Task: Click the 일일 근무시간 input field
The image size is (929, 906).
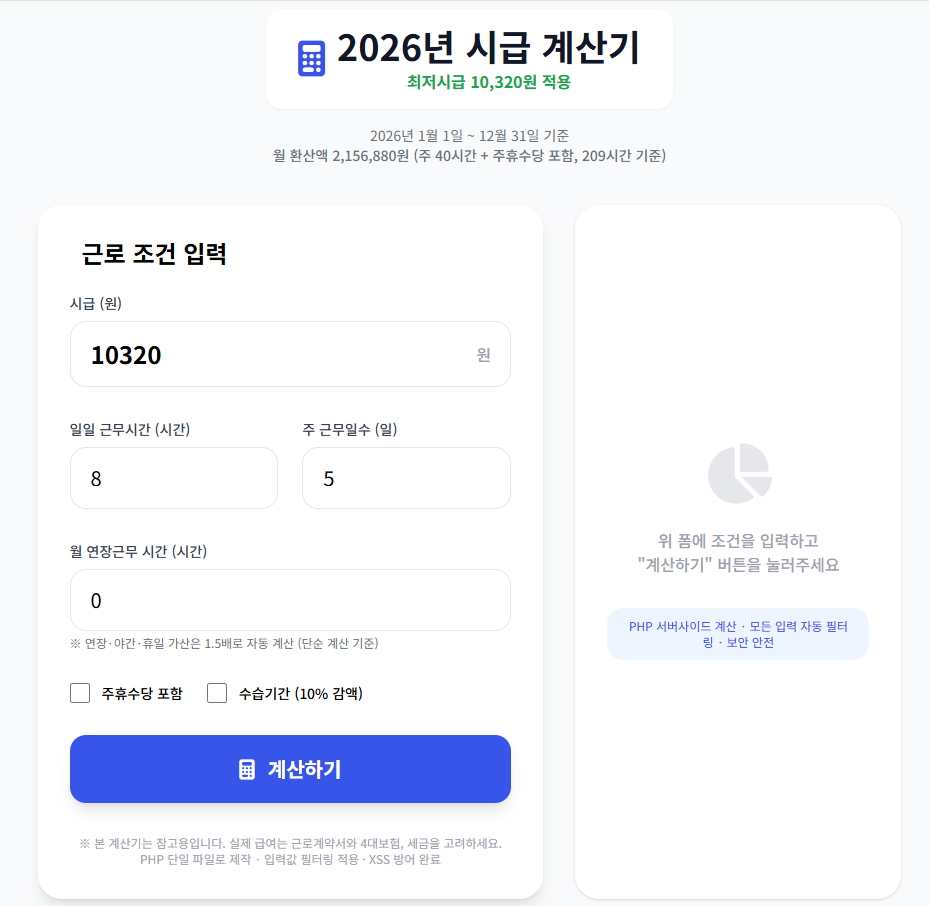Action: click(x=173, y=478)
